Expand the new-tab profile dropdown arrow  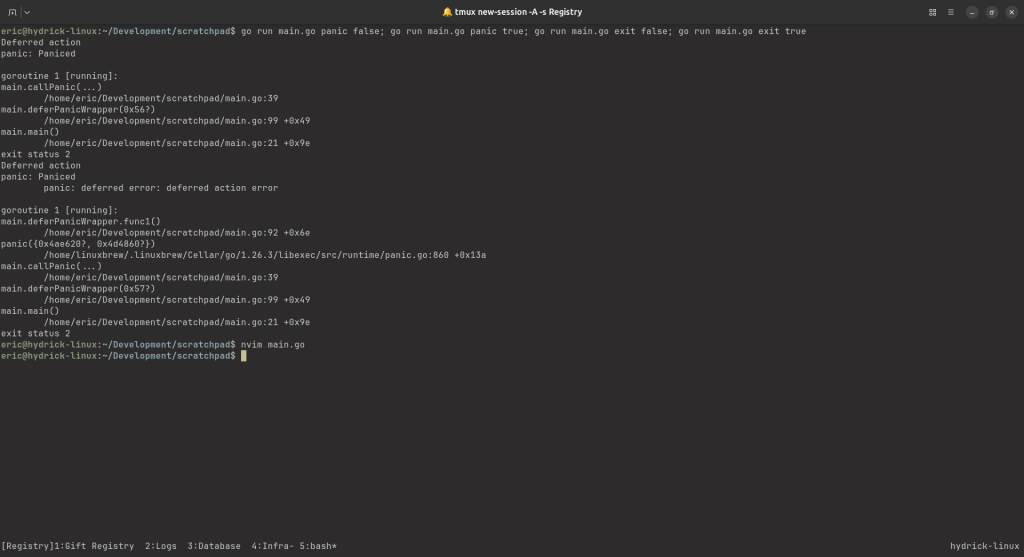click(x=27, y=12)
